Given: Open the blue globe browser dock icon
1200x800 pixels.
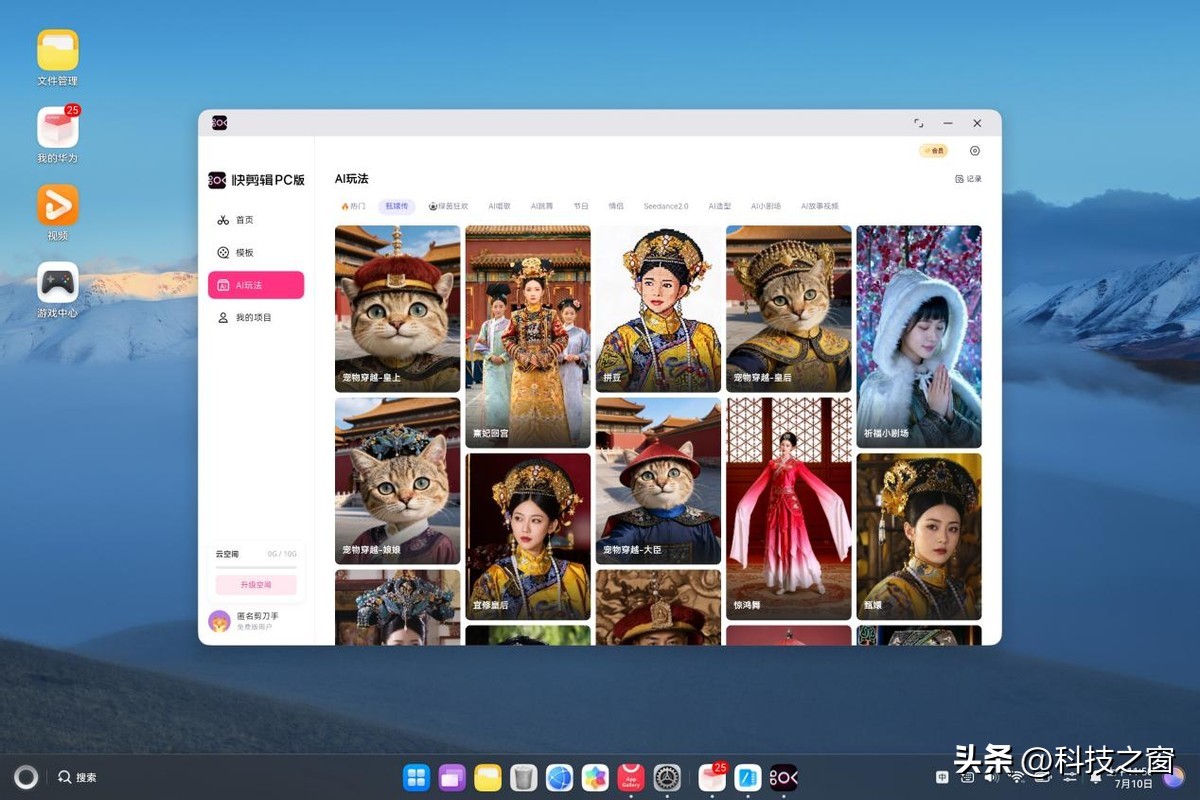Looking at the screenshot, I should [559, 777].
